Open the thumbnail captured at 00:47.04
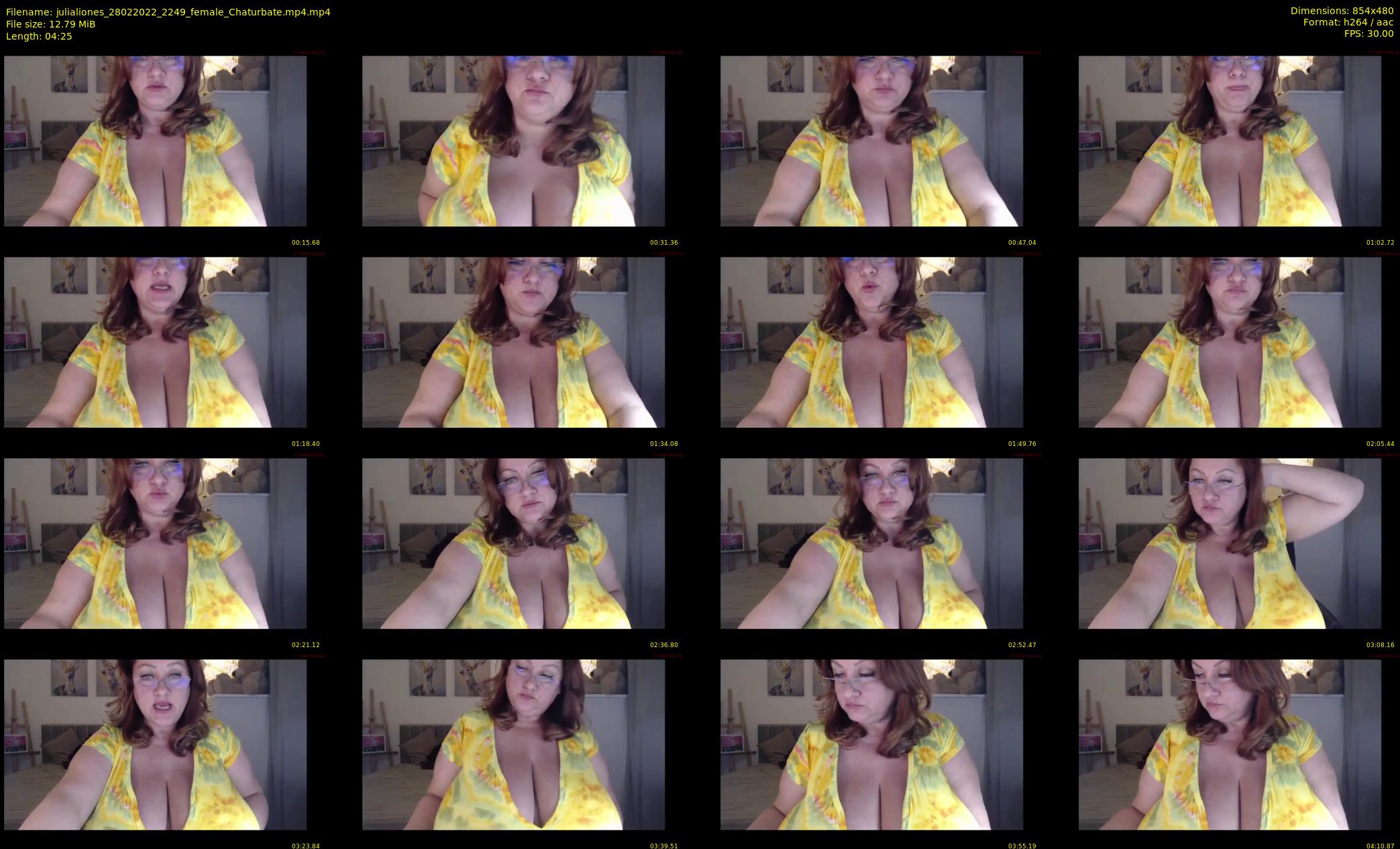 [871, 141]
